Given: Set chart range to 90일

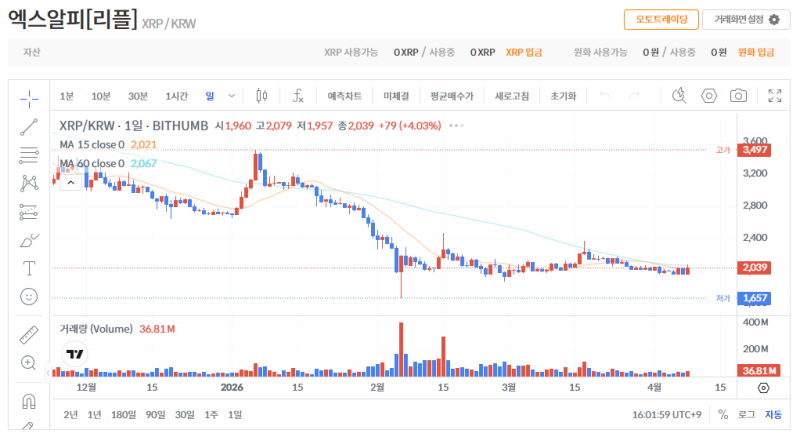Looking at the screenshot, I should [x=156, y=415].
